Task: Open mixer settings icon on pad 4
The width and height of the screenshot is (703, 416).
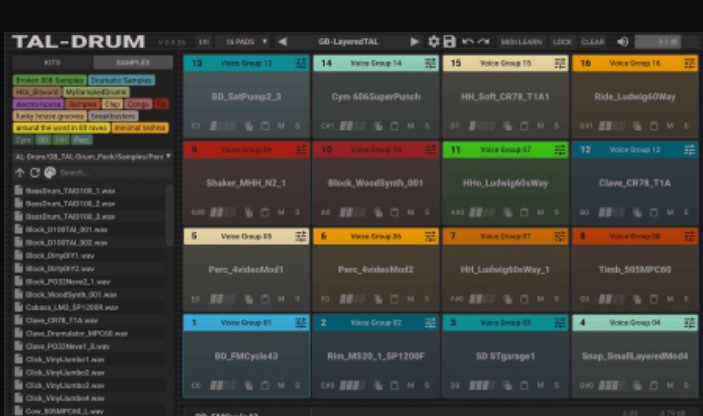Action: 690,323
